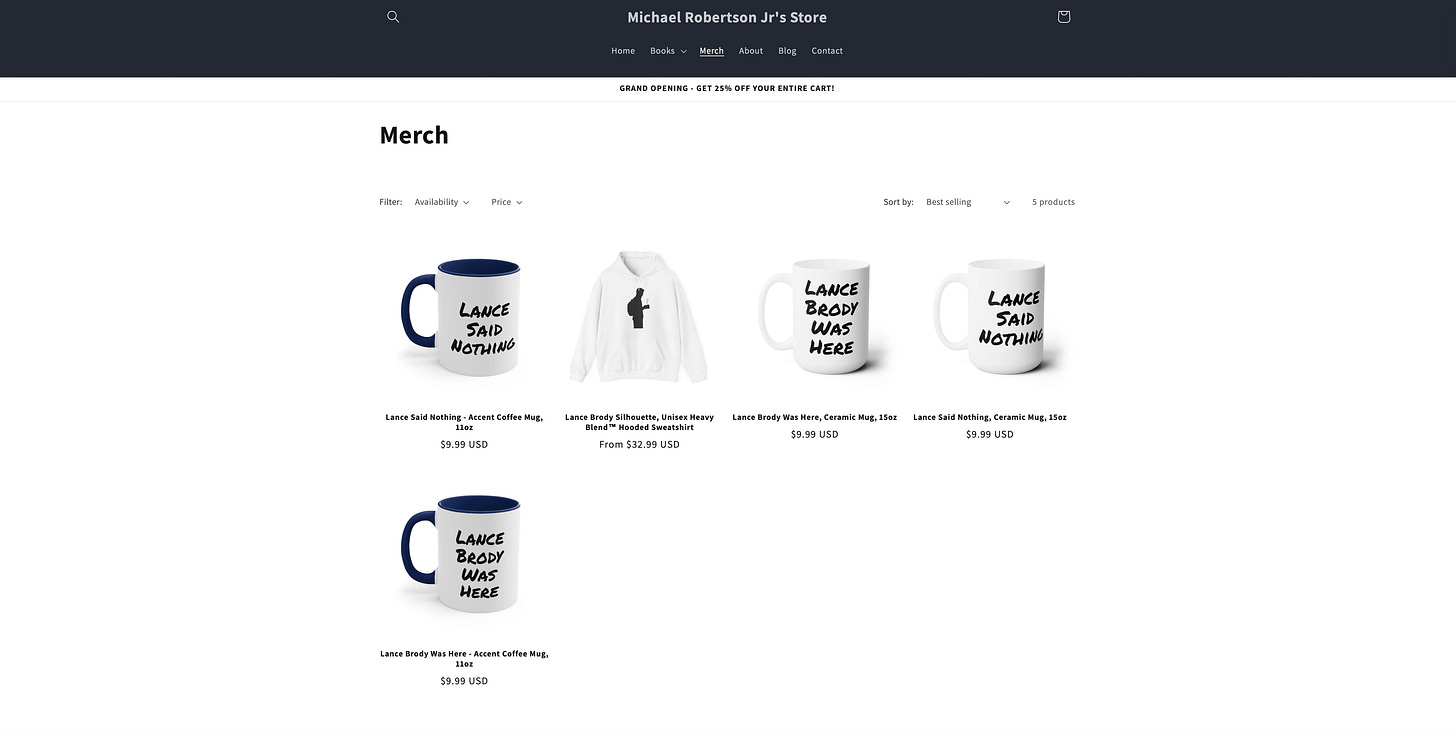View the navy accent Lance Brody Was Here mug image
The width and height of the screenshot is (1456, 731).
click(464, 555)
